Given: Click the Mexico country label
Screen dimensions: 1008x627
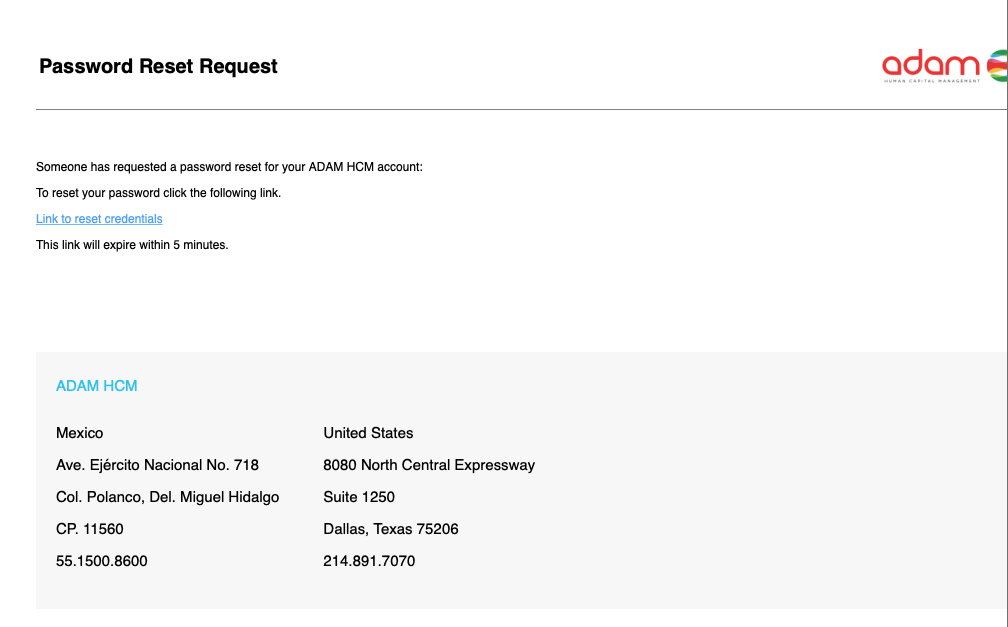Looking at the screenshot, I should 80,433.
